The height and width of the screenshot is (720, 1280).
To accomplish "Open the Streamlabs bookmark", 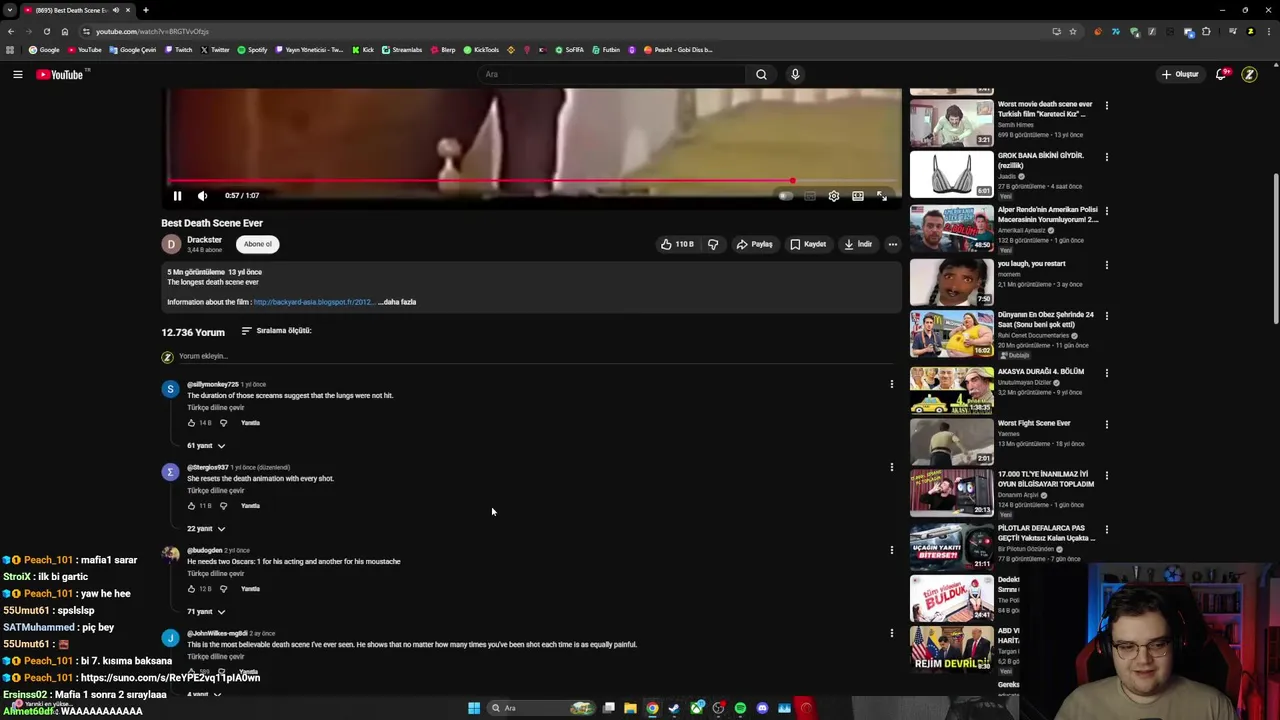I will 402,50.
